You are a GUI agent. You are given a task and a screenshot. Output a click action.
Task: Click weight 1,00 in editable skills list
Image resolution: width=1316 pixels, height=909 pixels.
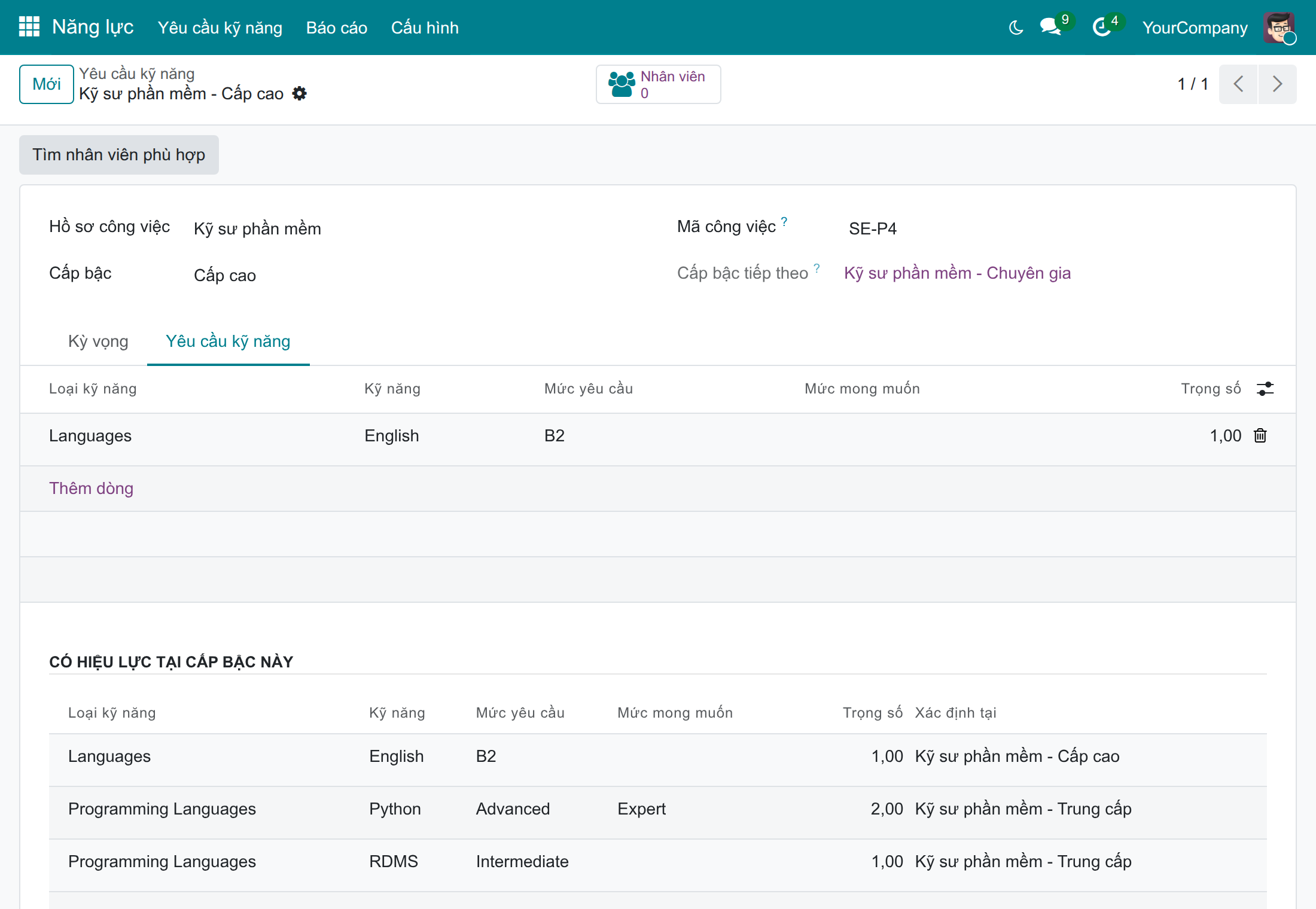[1226, 436]
